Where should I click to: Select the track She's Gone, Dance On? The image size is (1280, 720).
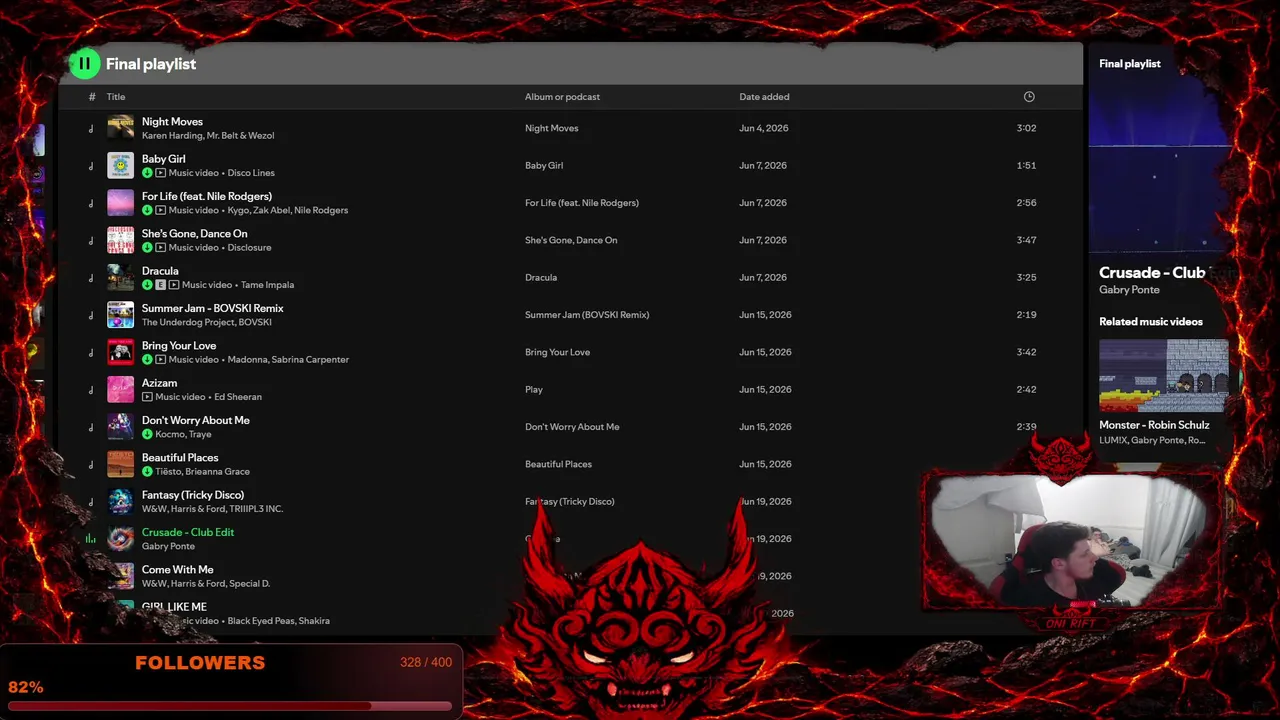(195, 234)
